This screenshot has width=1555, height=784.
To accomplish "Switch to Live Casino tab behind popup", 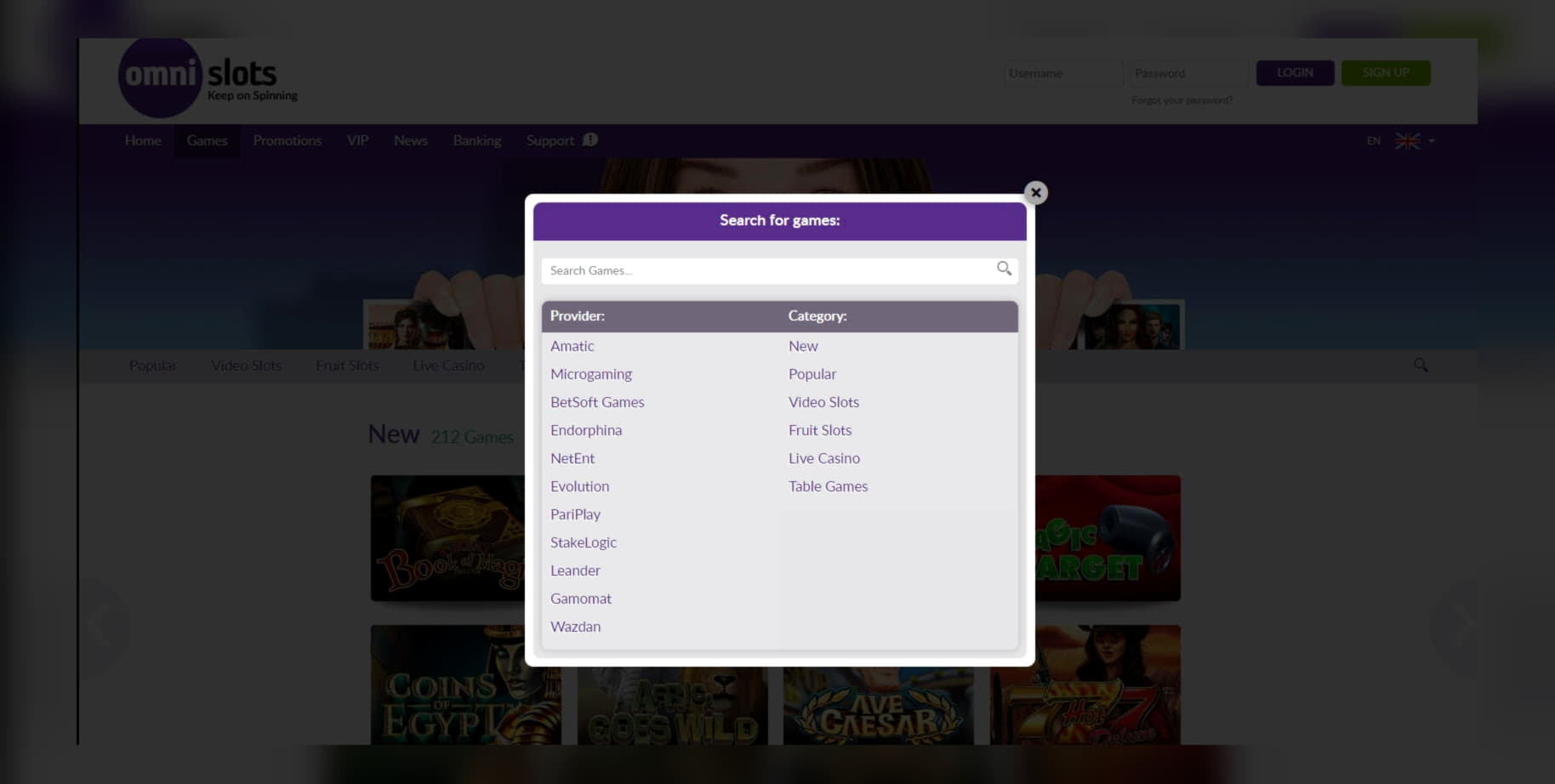I will tap(448, 366).
